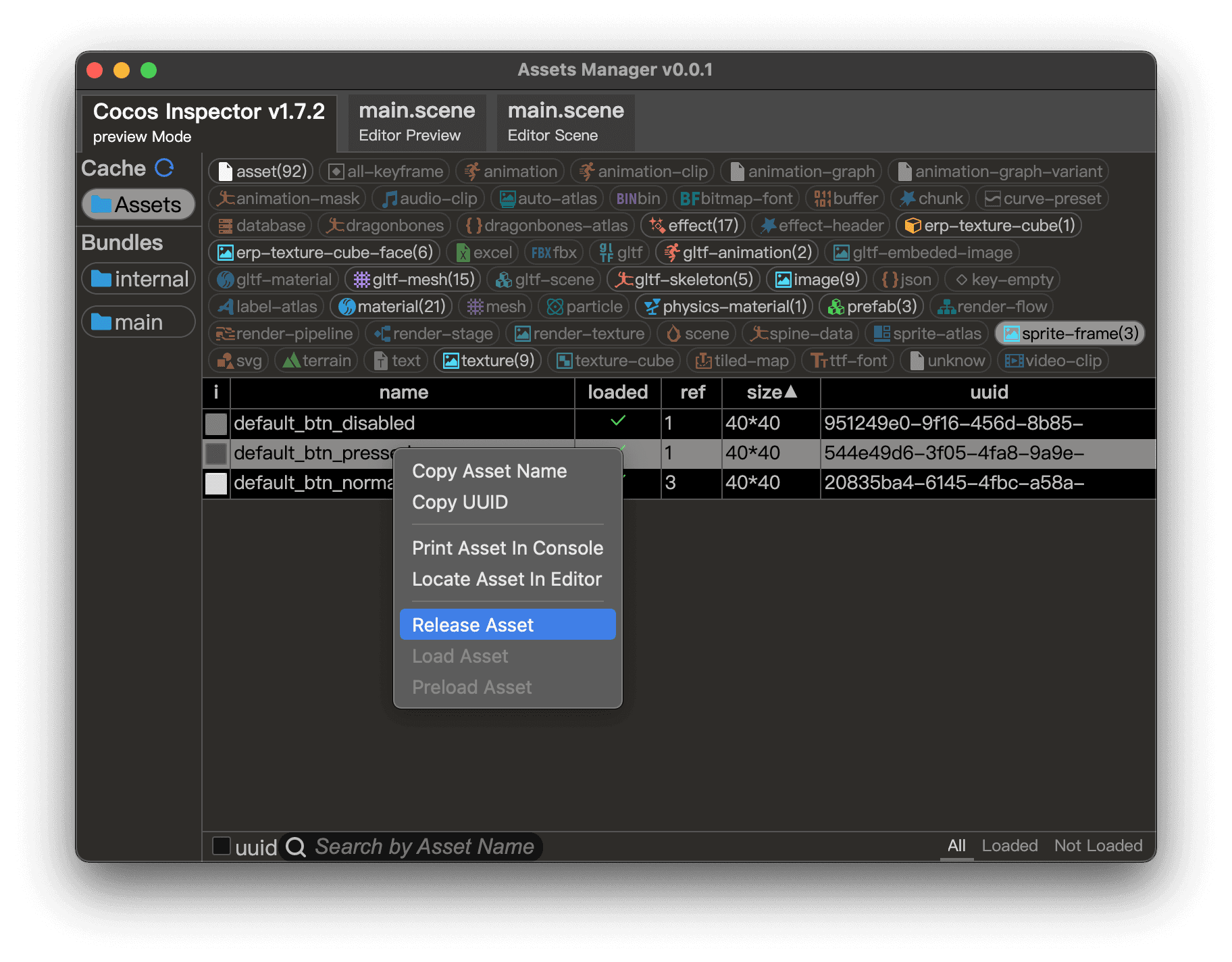
Task: Sort assets by the ref column header
Action: [692, 393]
